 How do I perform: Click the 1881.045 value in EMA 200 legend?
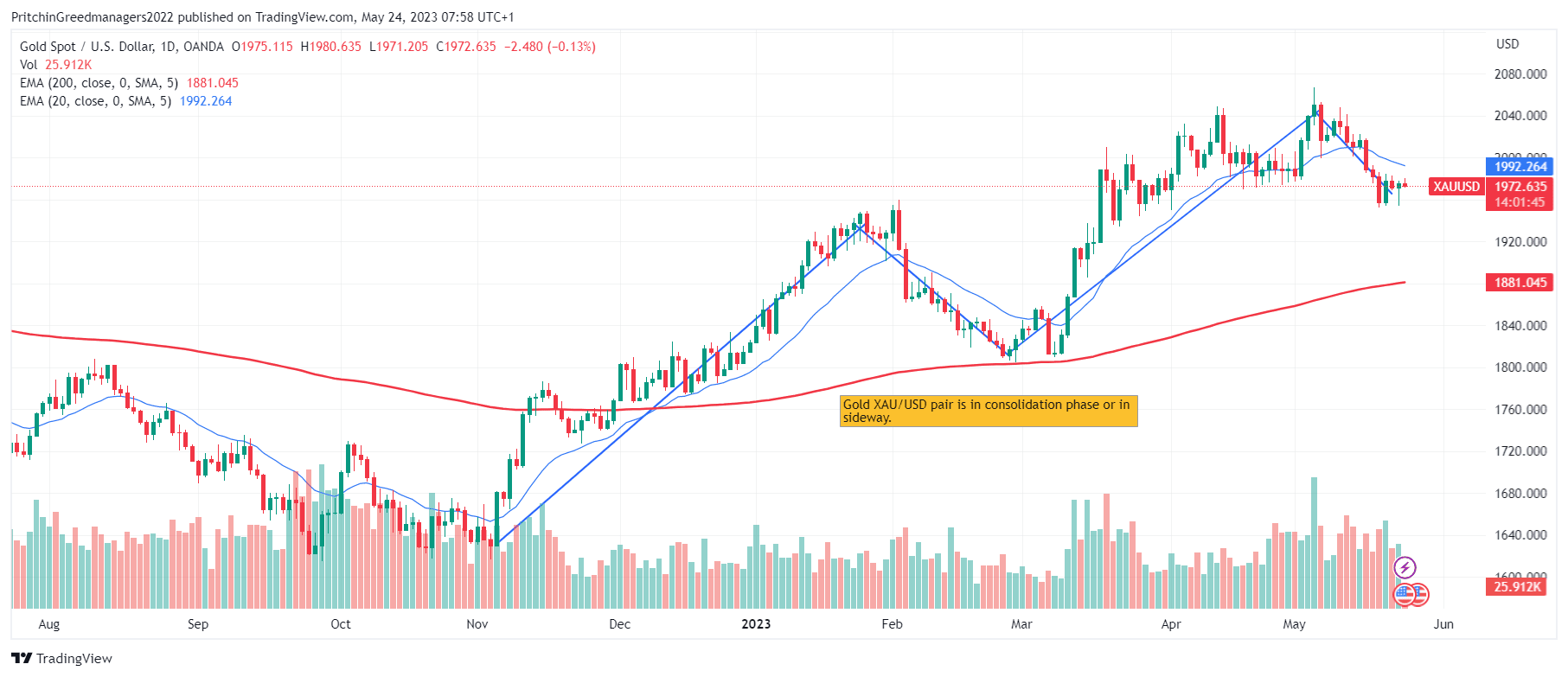tap(213, 83)
